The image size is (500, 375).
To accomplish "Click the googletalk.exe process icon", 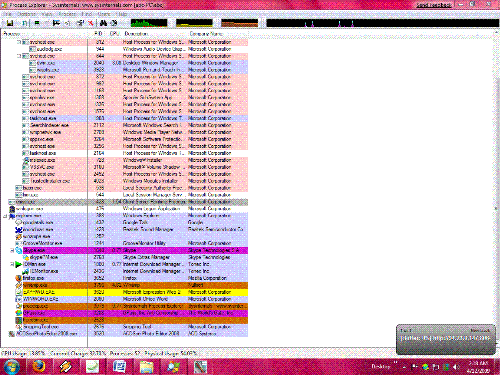I will tap(19, 223).
